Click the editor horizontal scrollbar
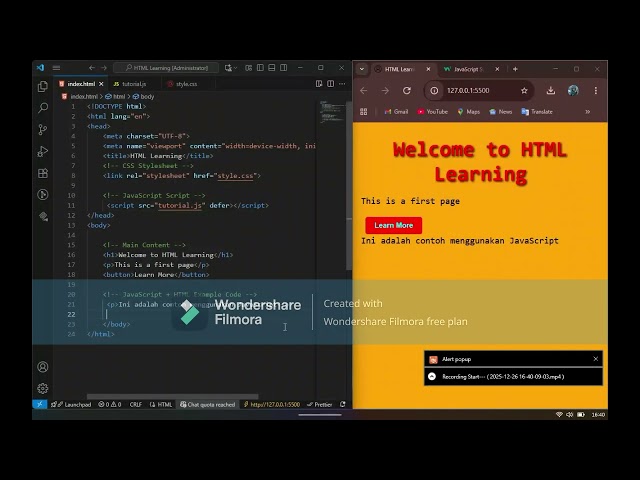The height and width of the screenshot is (480, 640). 172,396
